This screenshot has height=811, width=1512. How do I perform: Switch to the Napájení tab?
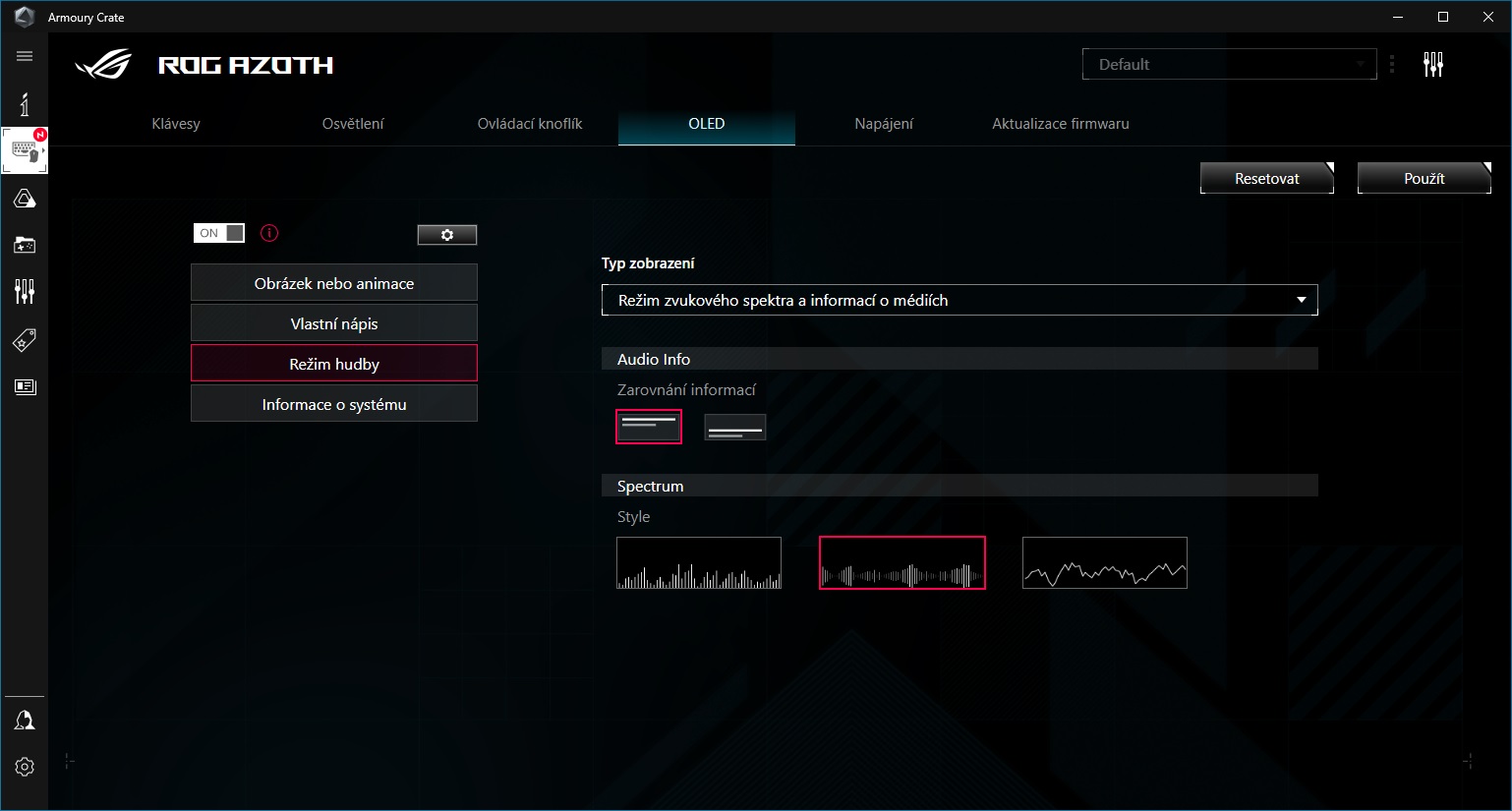tap(884, 124)
